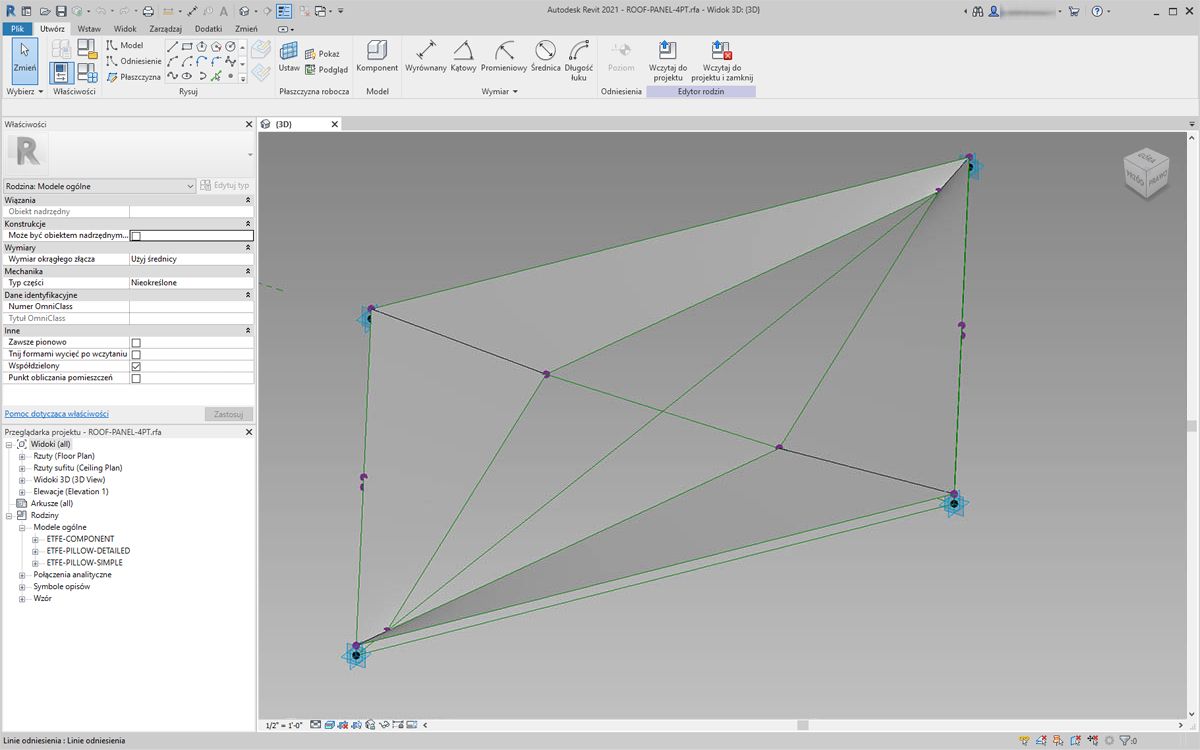Open the Zarządzaj ribbon tab
This screenshot has width=1200, height=750.
(165, 29)
